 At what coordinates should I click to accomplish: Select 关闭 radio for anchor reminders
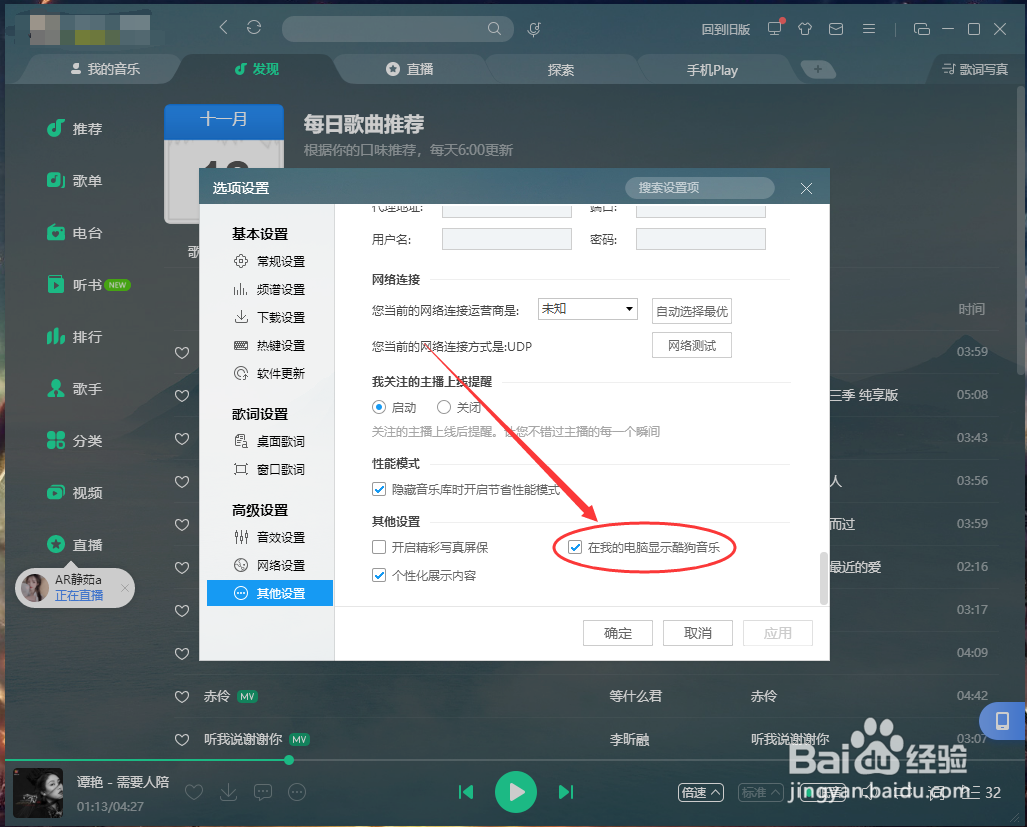tap(443, 407)
